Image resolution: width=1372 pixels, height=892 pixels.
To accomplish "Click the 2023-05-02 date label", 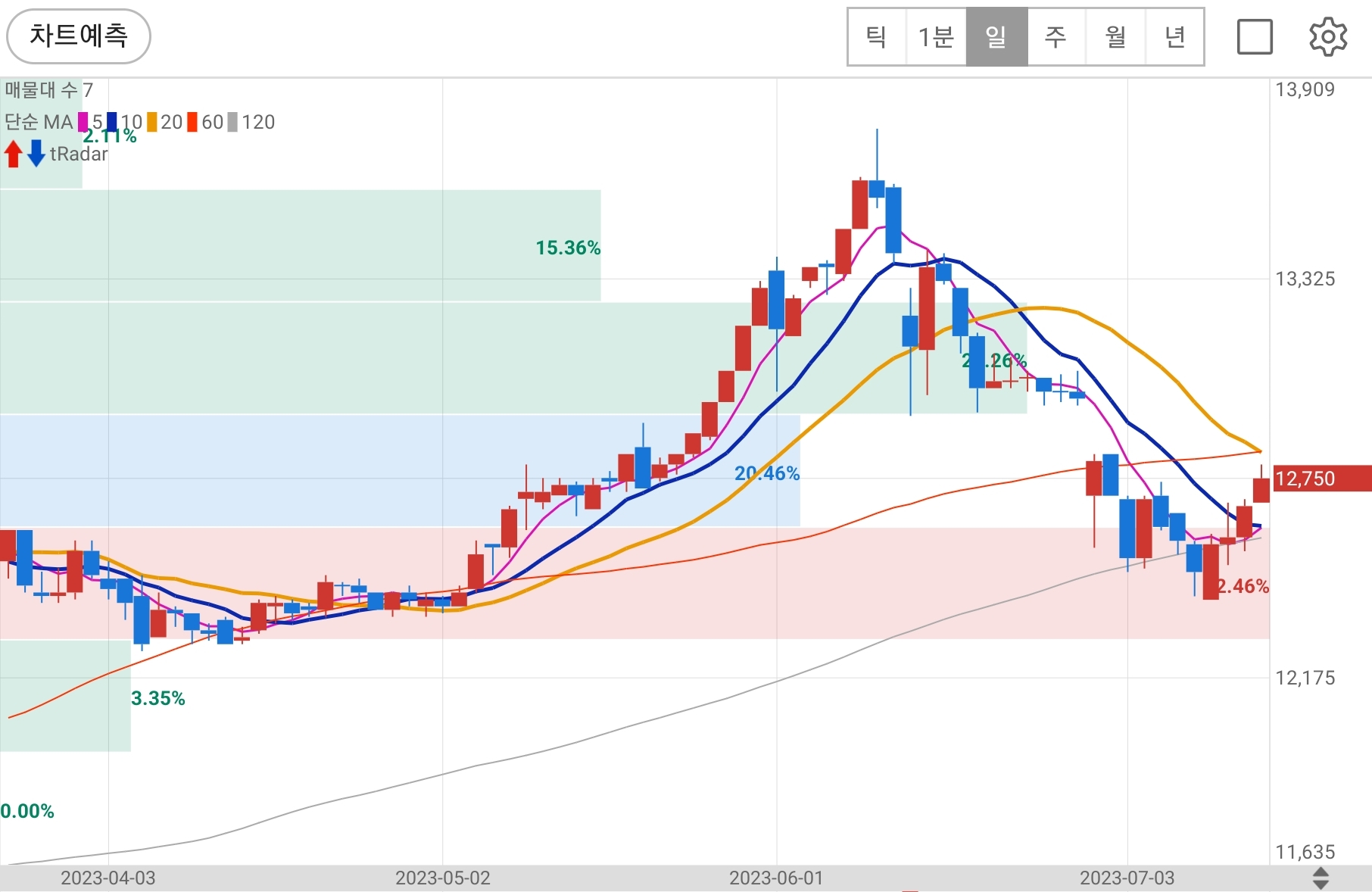I will coord(443,878).
